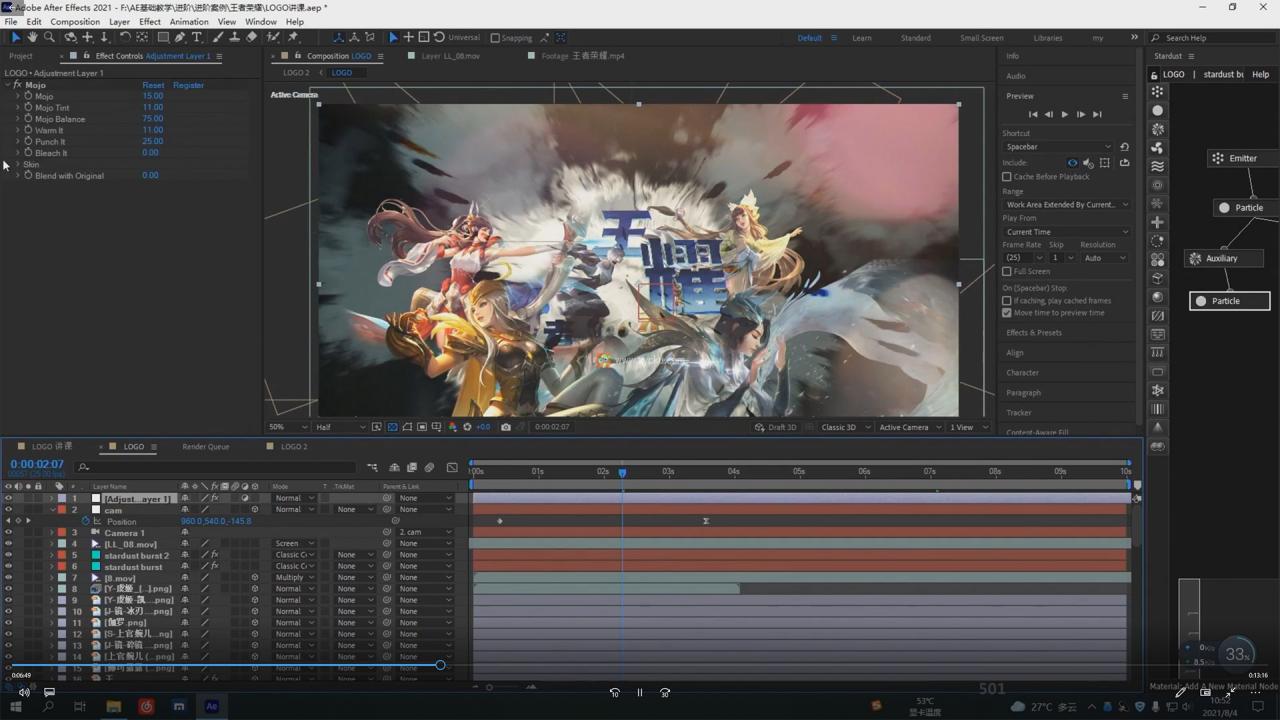Open viewer channel color settings icon
The width and height of the screenshot is (1280, 720).
[452, 427]
